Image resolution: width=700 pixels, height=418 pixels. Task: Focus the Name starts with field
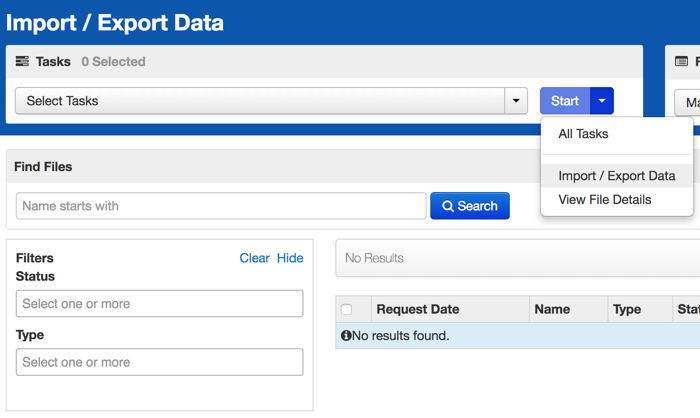(221, 206)
